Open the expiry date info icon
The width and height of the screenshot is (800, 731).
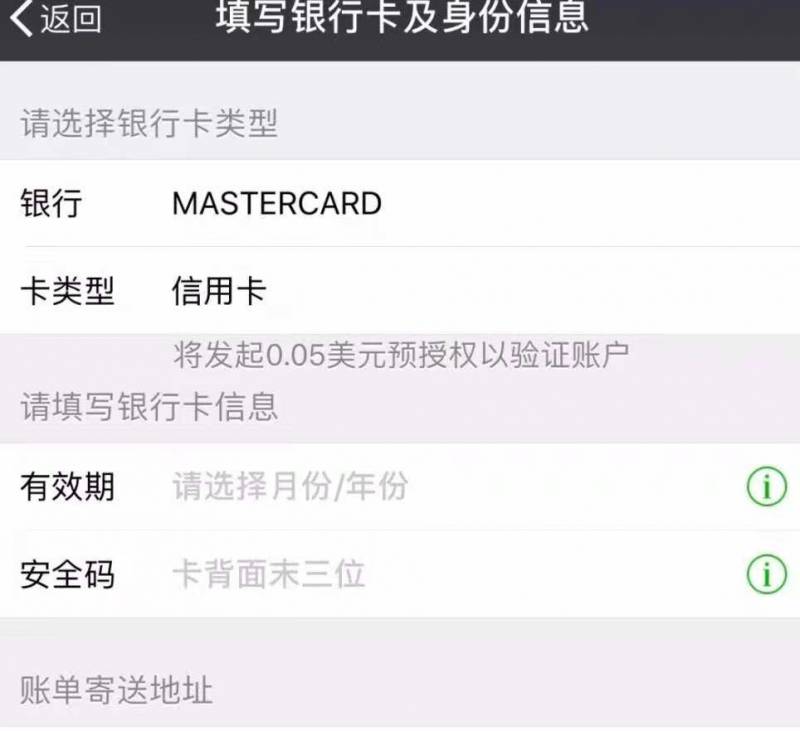[x=766, y=487]
